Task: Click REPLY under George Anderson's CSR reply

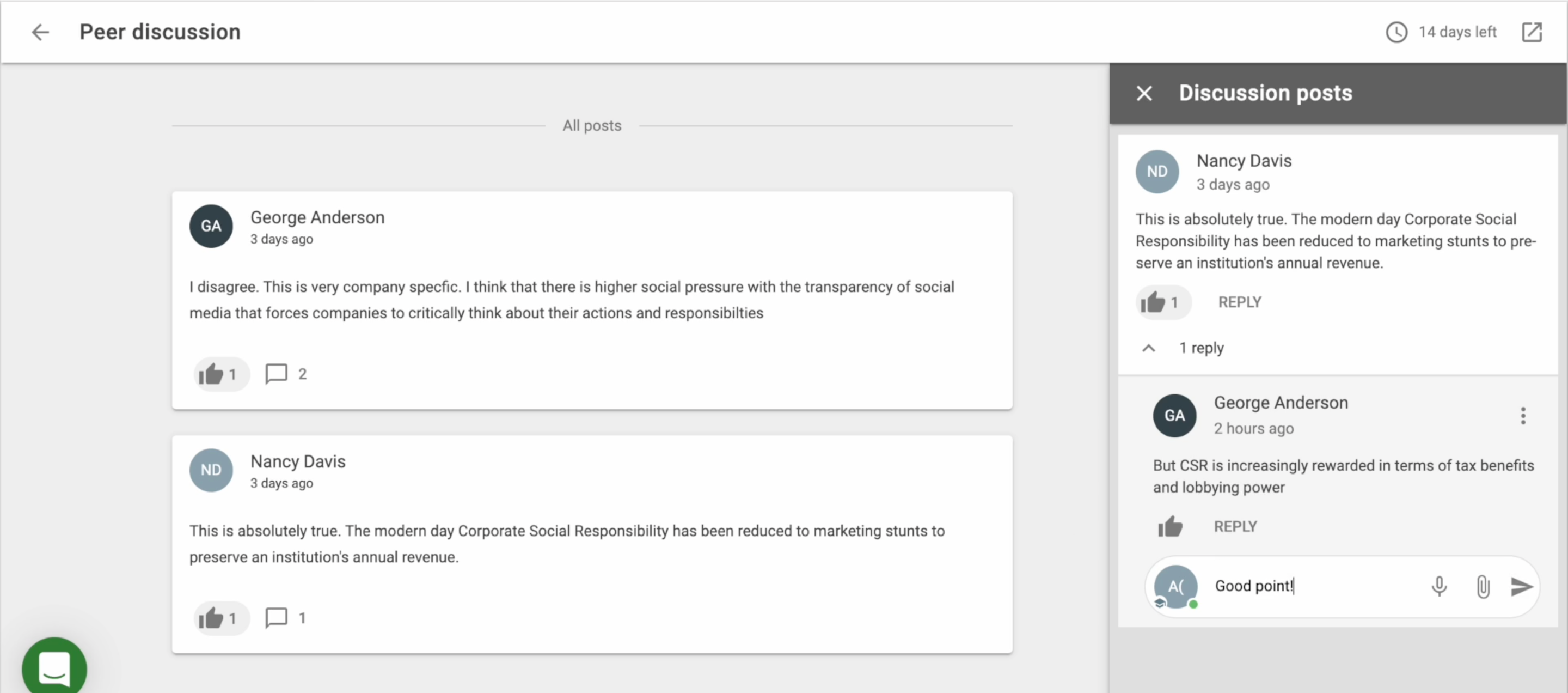Action: pos(1235,526)
